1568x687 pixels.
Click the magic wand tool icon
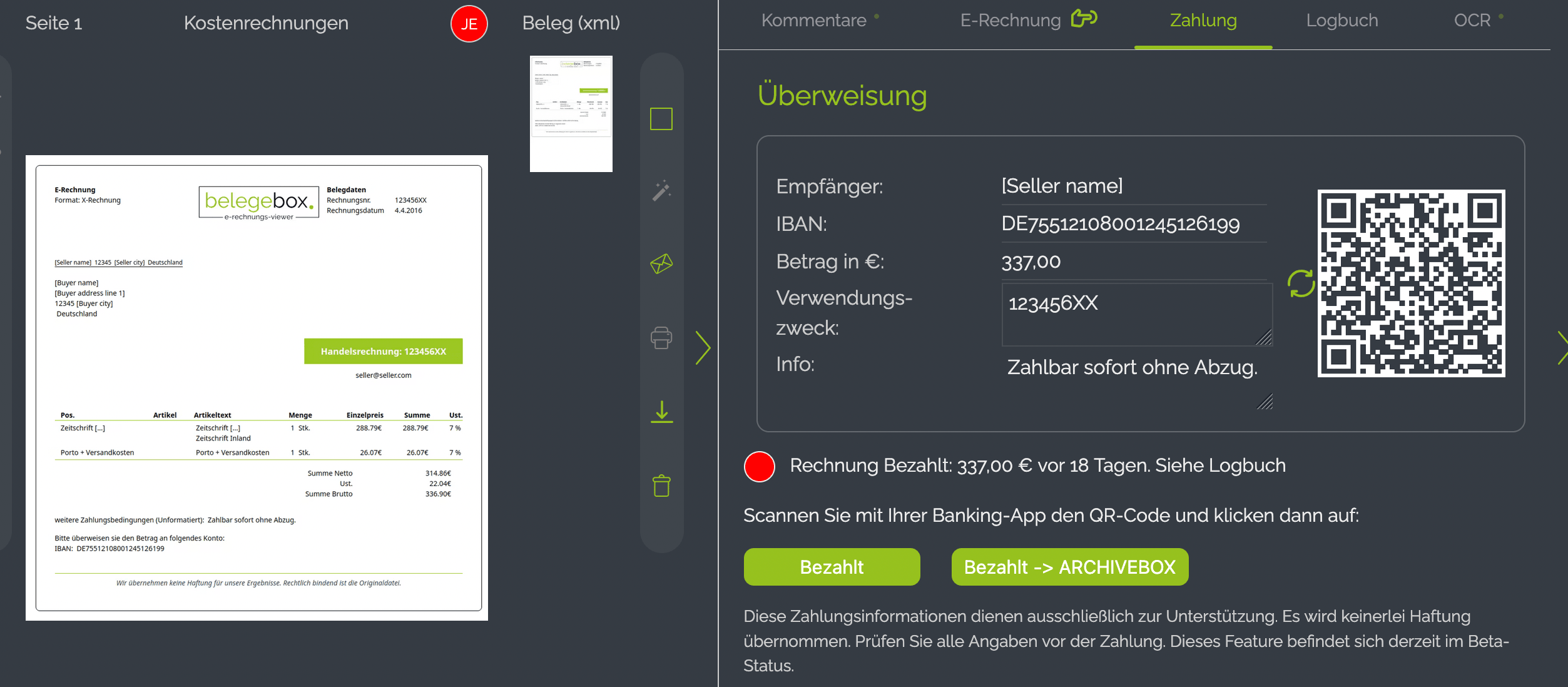661,191
